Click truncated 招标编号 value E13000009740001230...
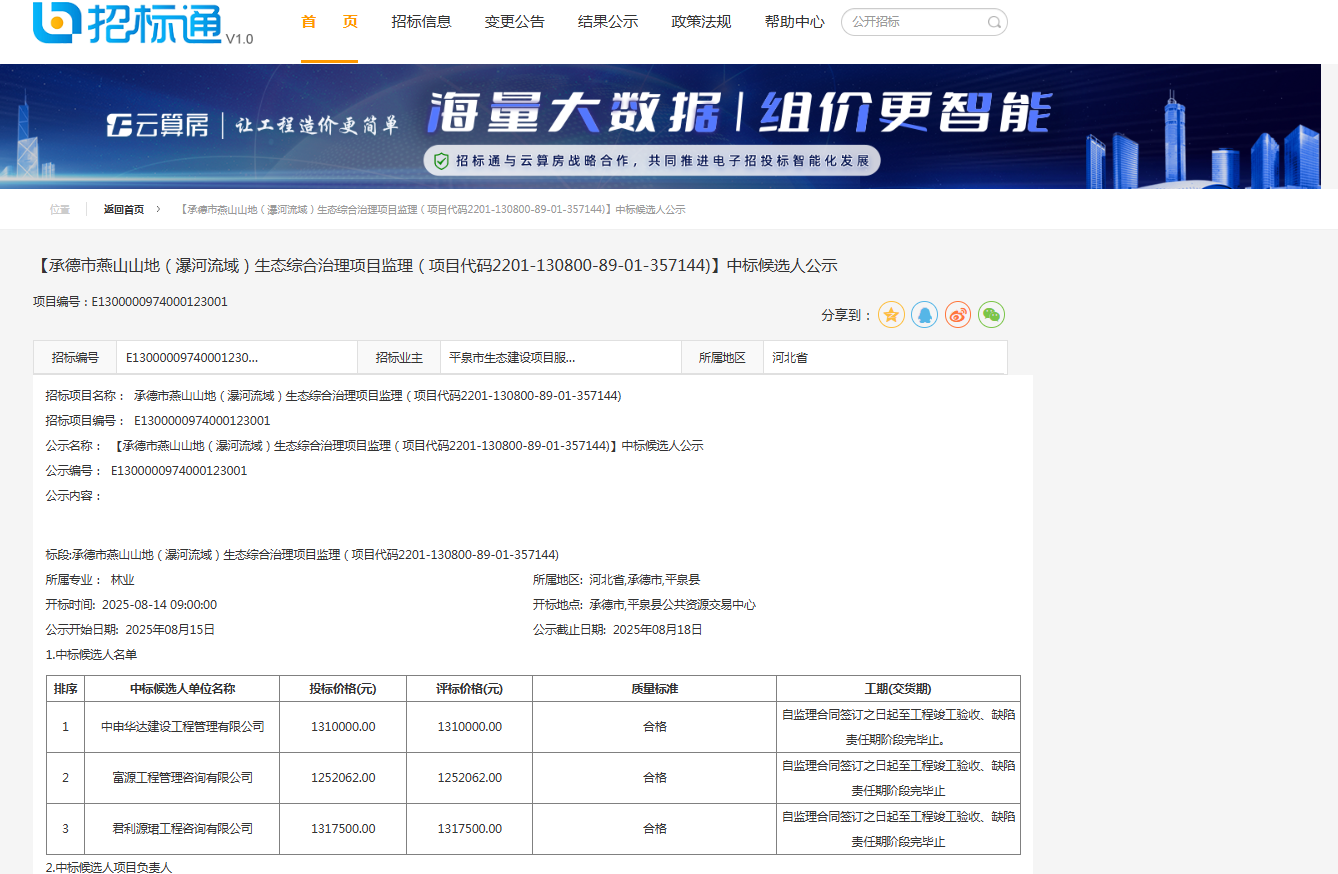 (192, 358)
